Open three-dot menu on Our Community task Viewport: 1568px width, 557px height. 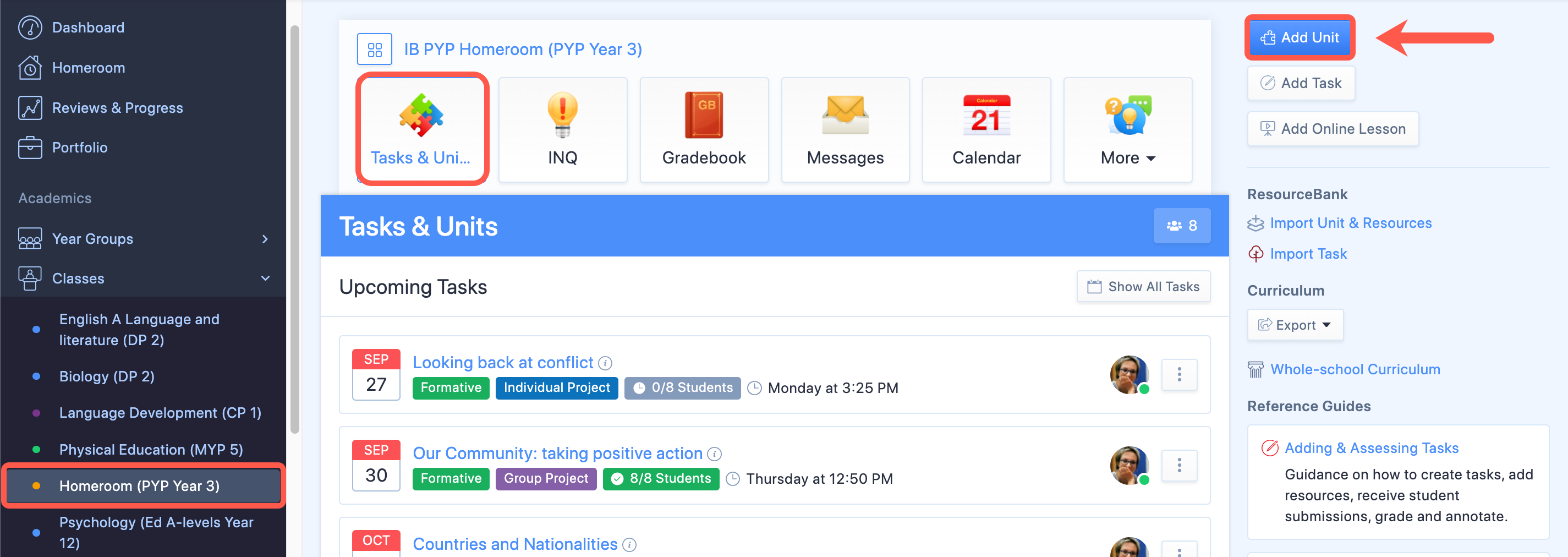[x=1180, y=465]
